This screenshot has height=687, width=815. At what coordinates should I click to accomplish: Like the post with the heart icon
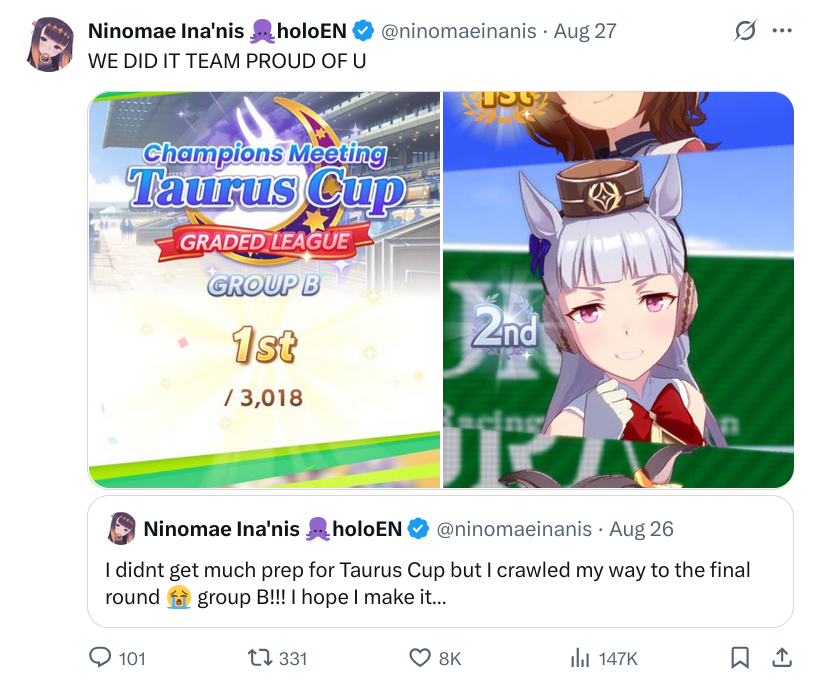420,658
